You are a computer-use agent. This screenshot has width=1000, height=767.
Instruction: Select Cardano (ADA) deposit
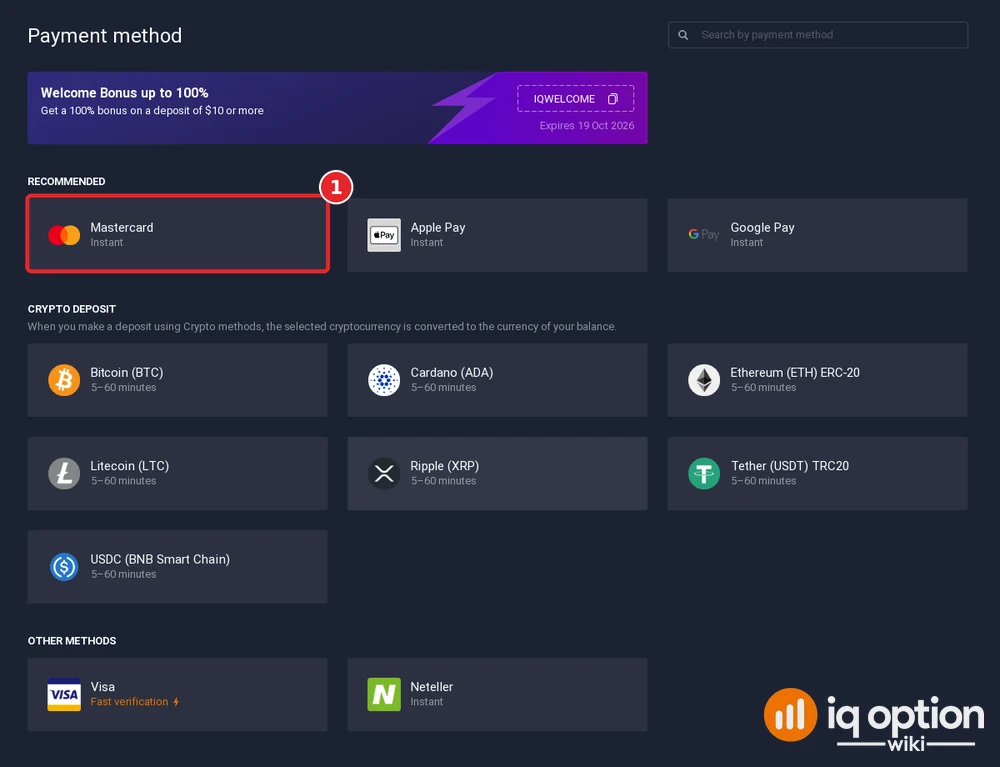[x=497, y=380]
